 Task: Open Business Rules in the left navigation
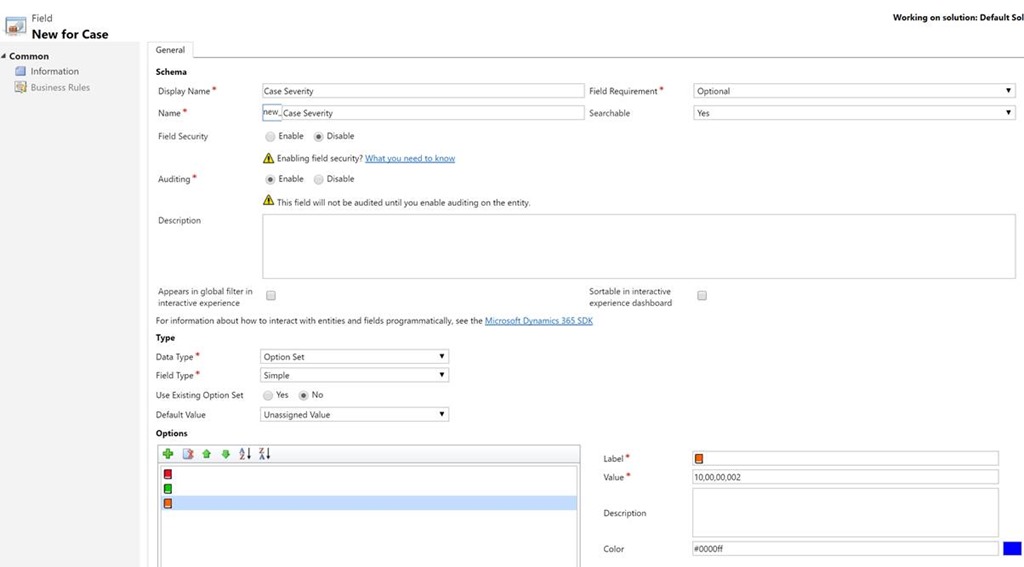[60, 88]
